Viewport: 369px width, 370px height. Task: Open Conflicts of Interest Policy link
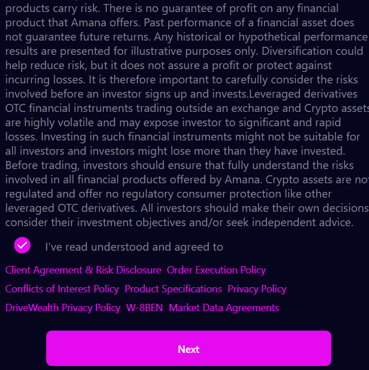tap(62, 289)
